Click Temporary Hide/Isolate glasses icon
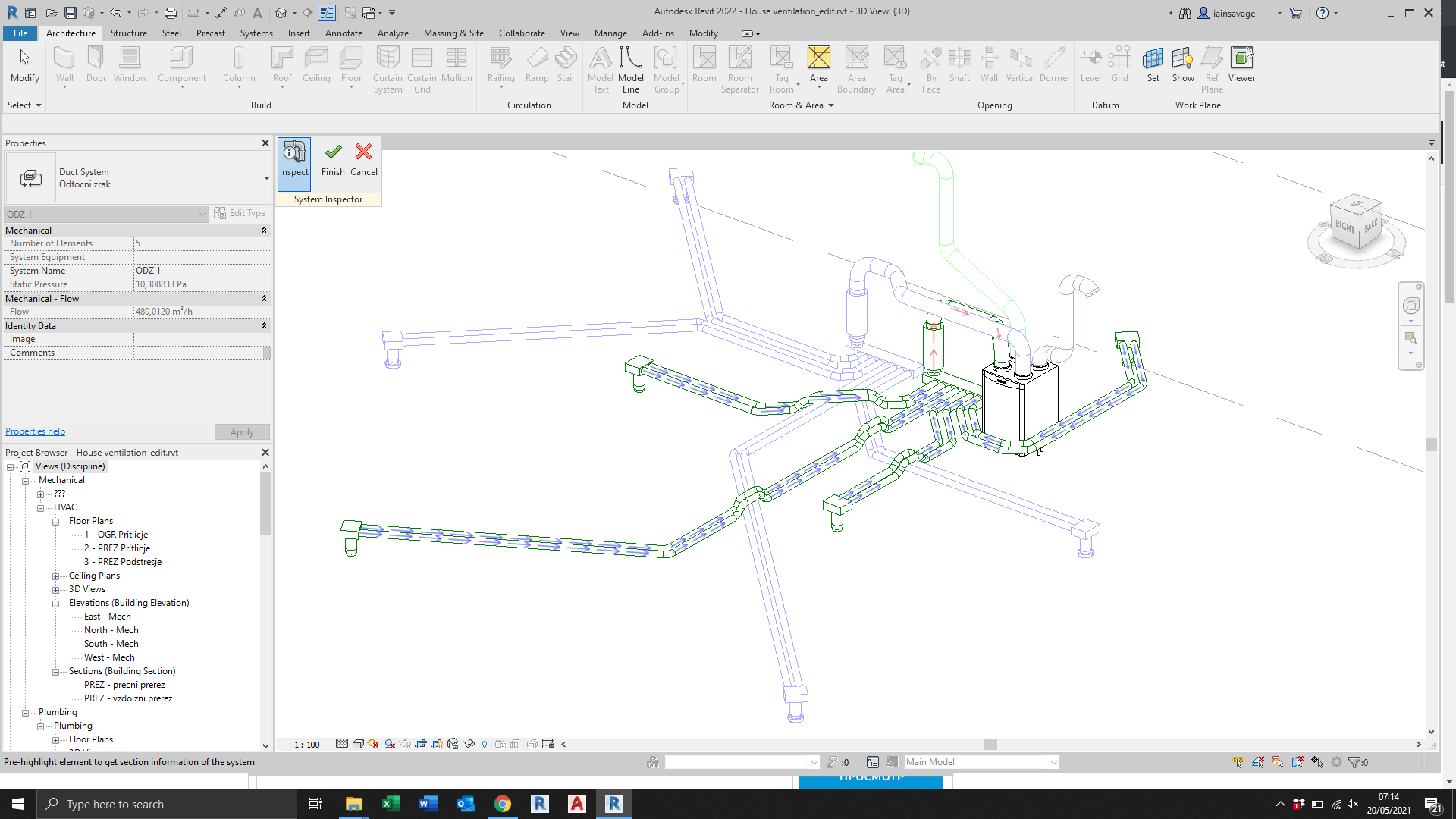Screen dimensions: 1456x819 click(x=469, y=744)
